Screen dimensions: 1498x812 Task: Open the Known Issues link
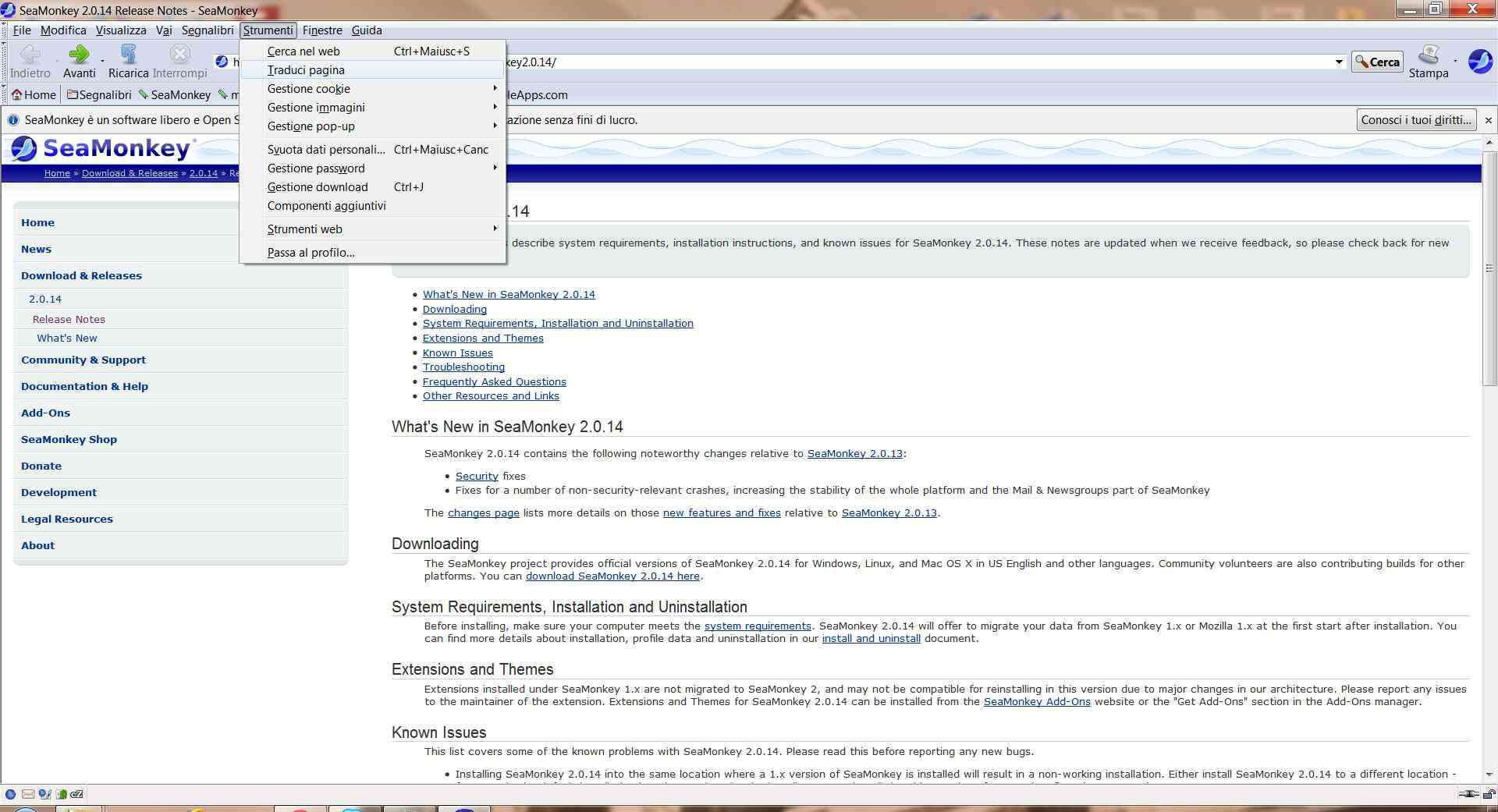point(457,353)
